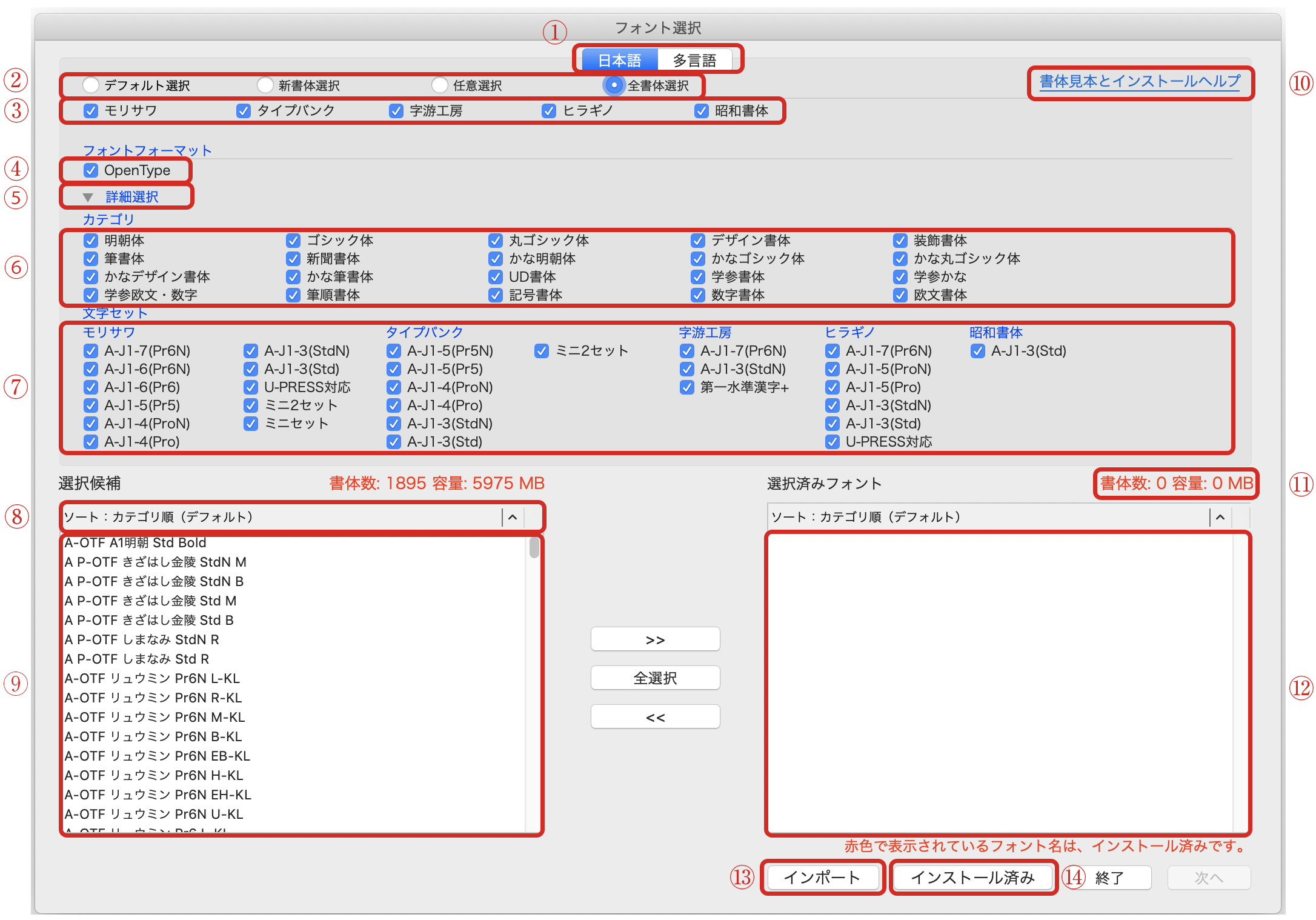The width and height of the screenshot is (1316, 920).
Task: Toggle the top-row 字游工房 checkbox
Action: [396, 111]
